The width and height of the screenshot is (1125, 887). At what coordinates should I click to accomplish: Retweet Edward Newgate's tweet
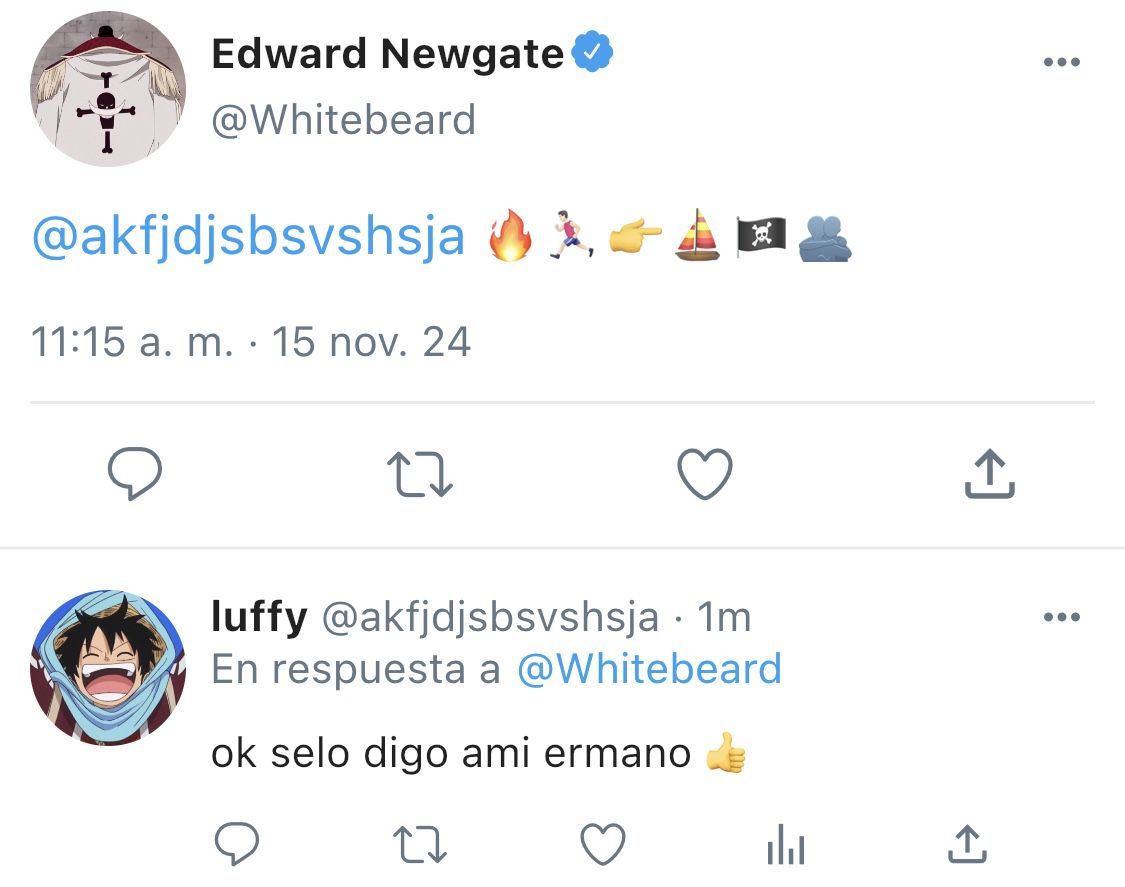click(x=420, y=474)
